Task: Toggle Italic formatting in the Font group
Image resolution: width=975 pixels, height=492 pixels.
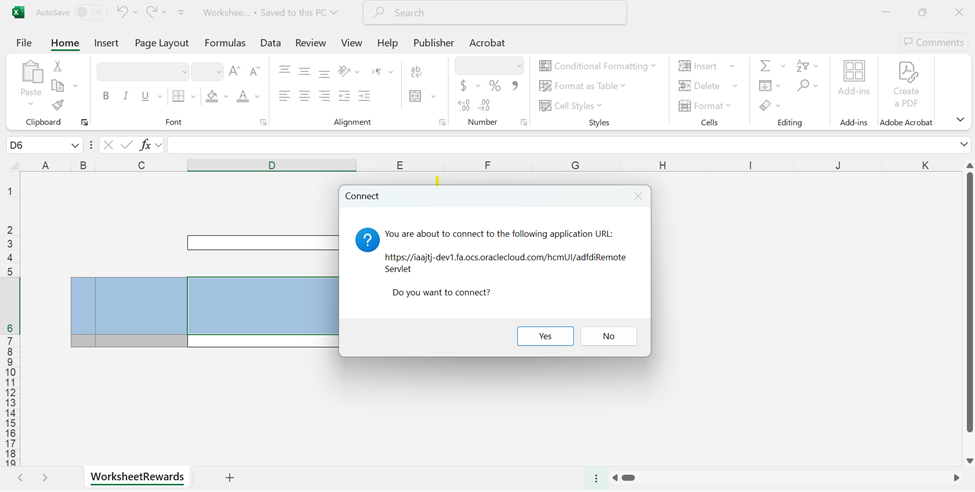Action: pos(126,97)
